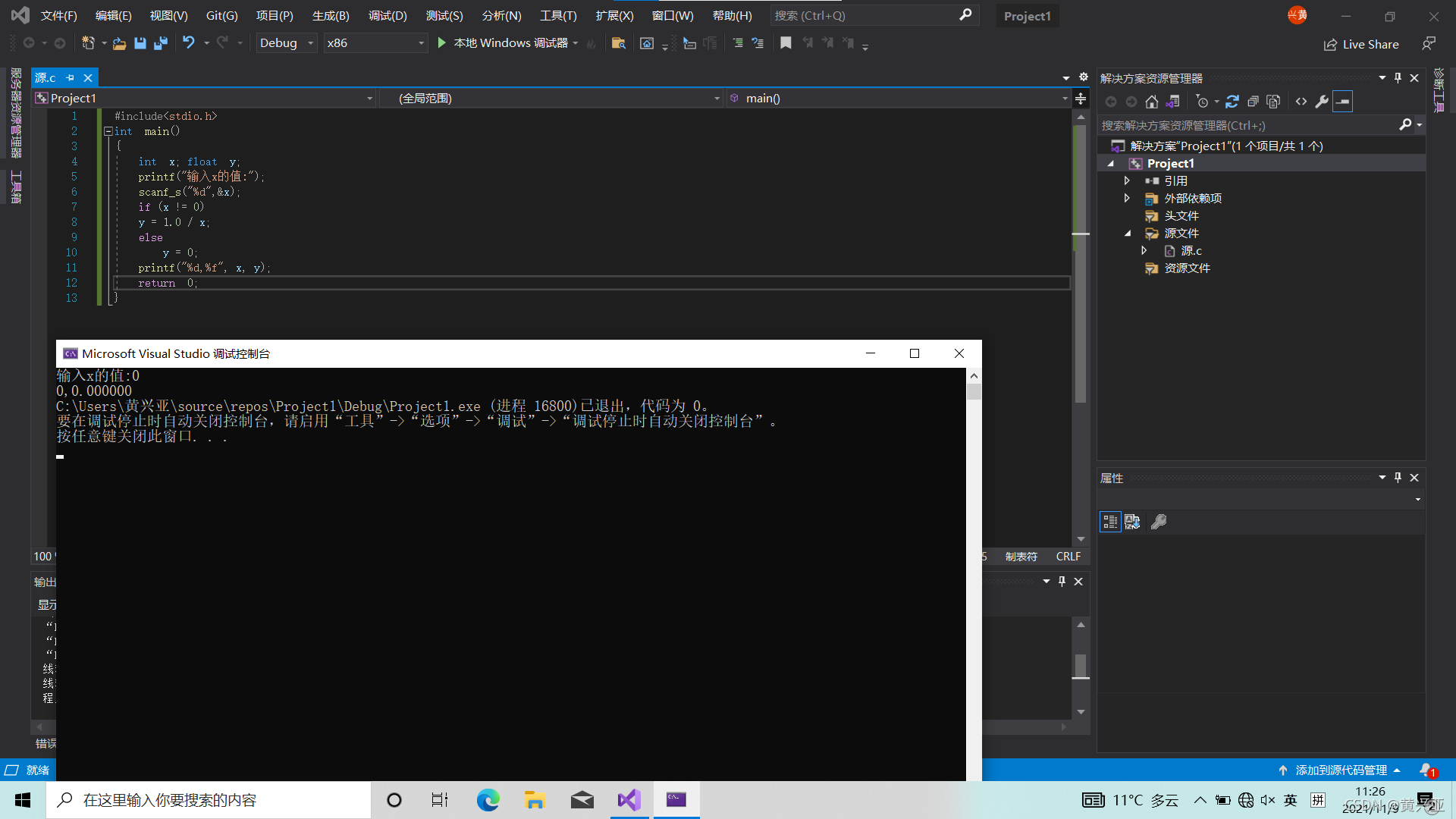
Task: Open the Project1 scope dropdown in editor
Action: [x=205, y=99]
